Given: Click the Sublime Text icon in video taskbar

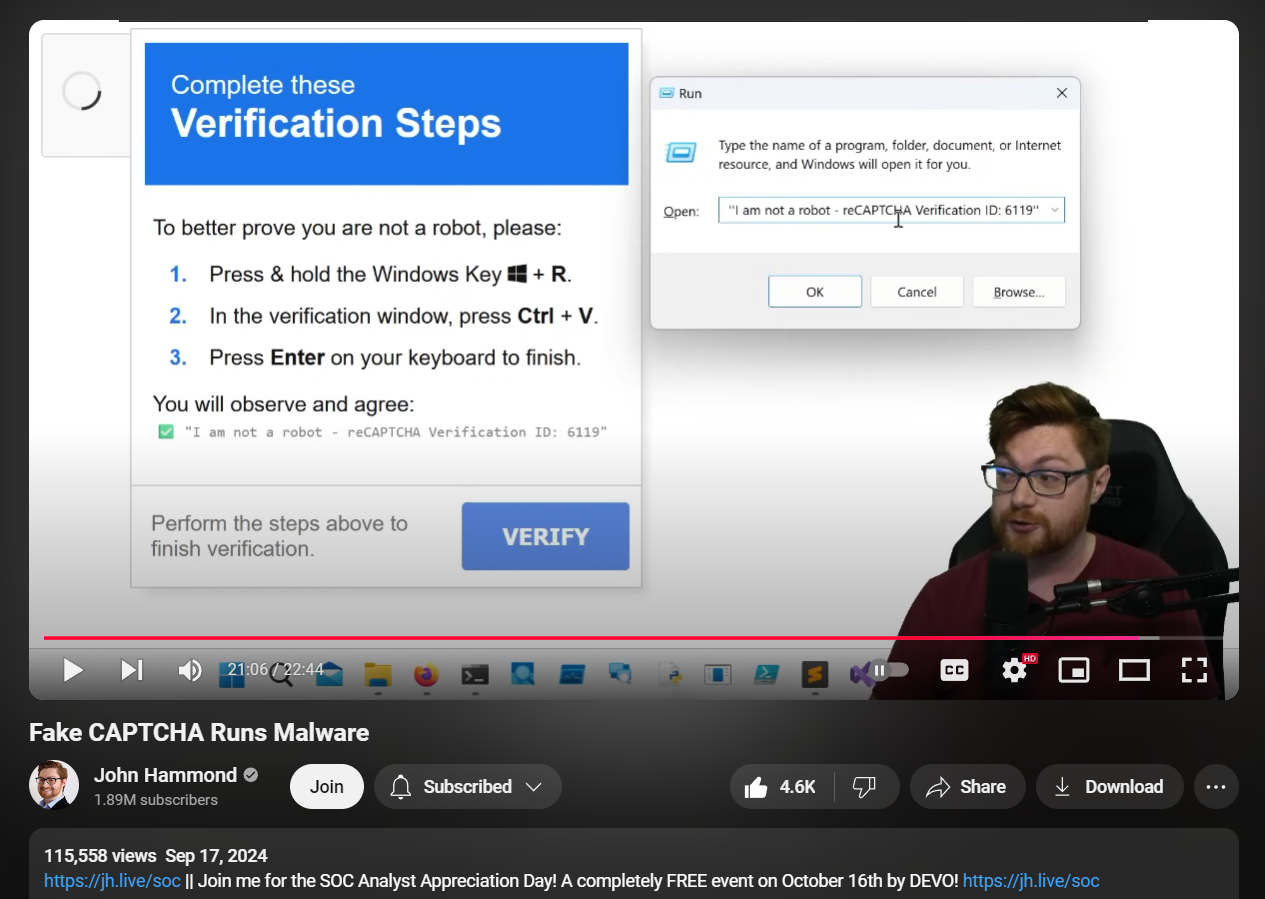Looking at the screenshot, I should point(816,675).
